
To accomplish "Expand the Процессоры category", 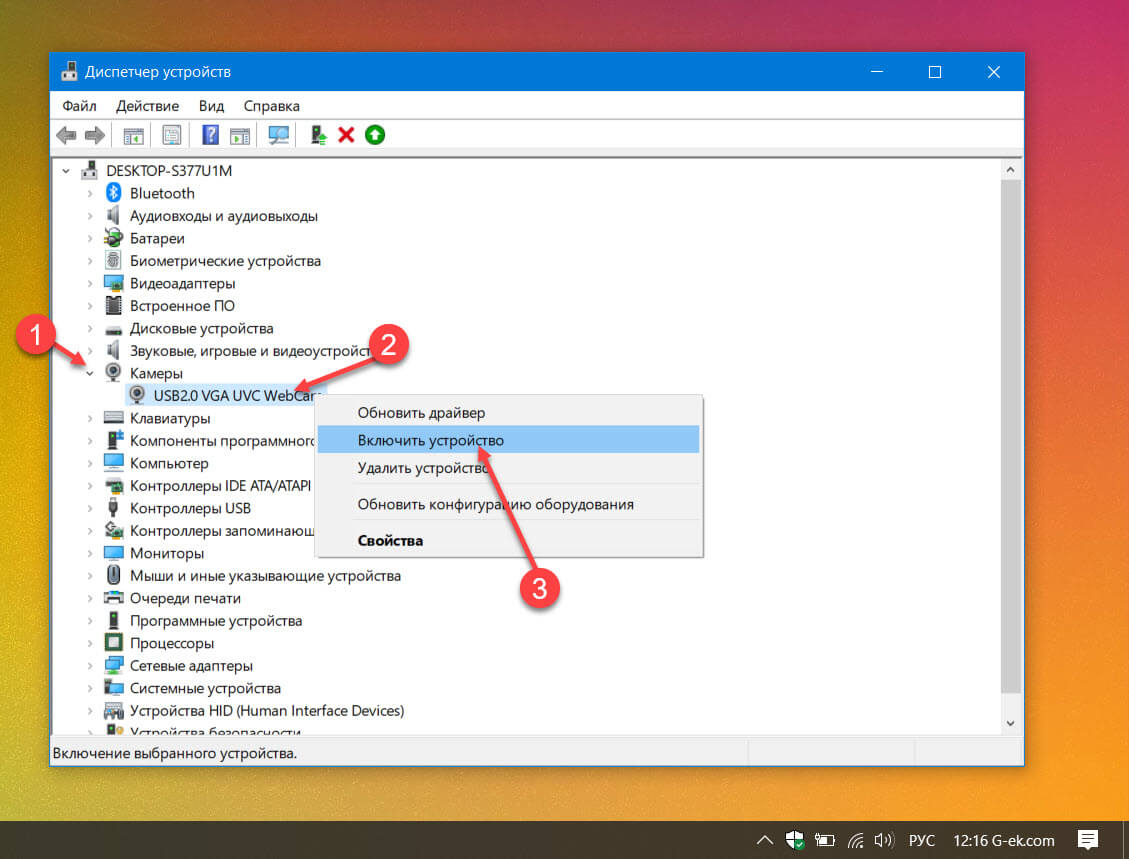I will tap(89, 643).
